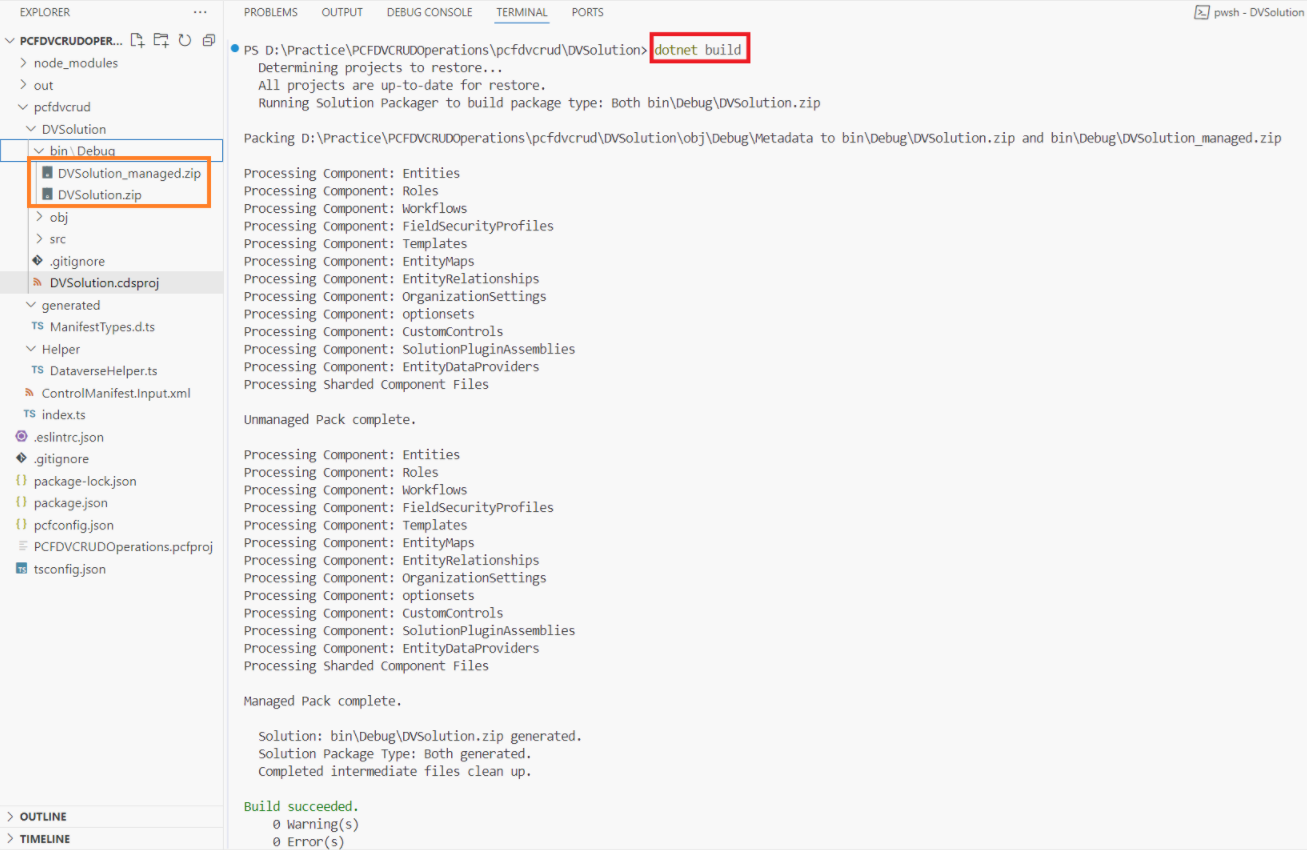Click the New File icon in Explorer
1307x850 pixels.
click(137, 41)
